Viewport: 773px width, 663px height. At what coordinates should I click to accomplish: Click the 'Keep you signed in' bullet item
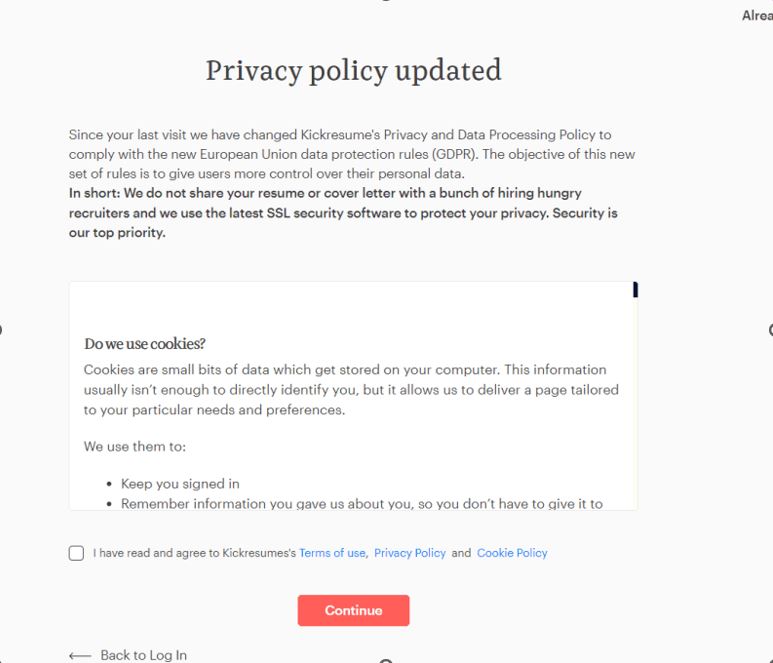(180, 484)
